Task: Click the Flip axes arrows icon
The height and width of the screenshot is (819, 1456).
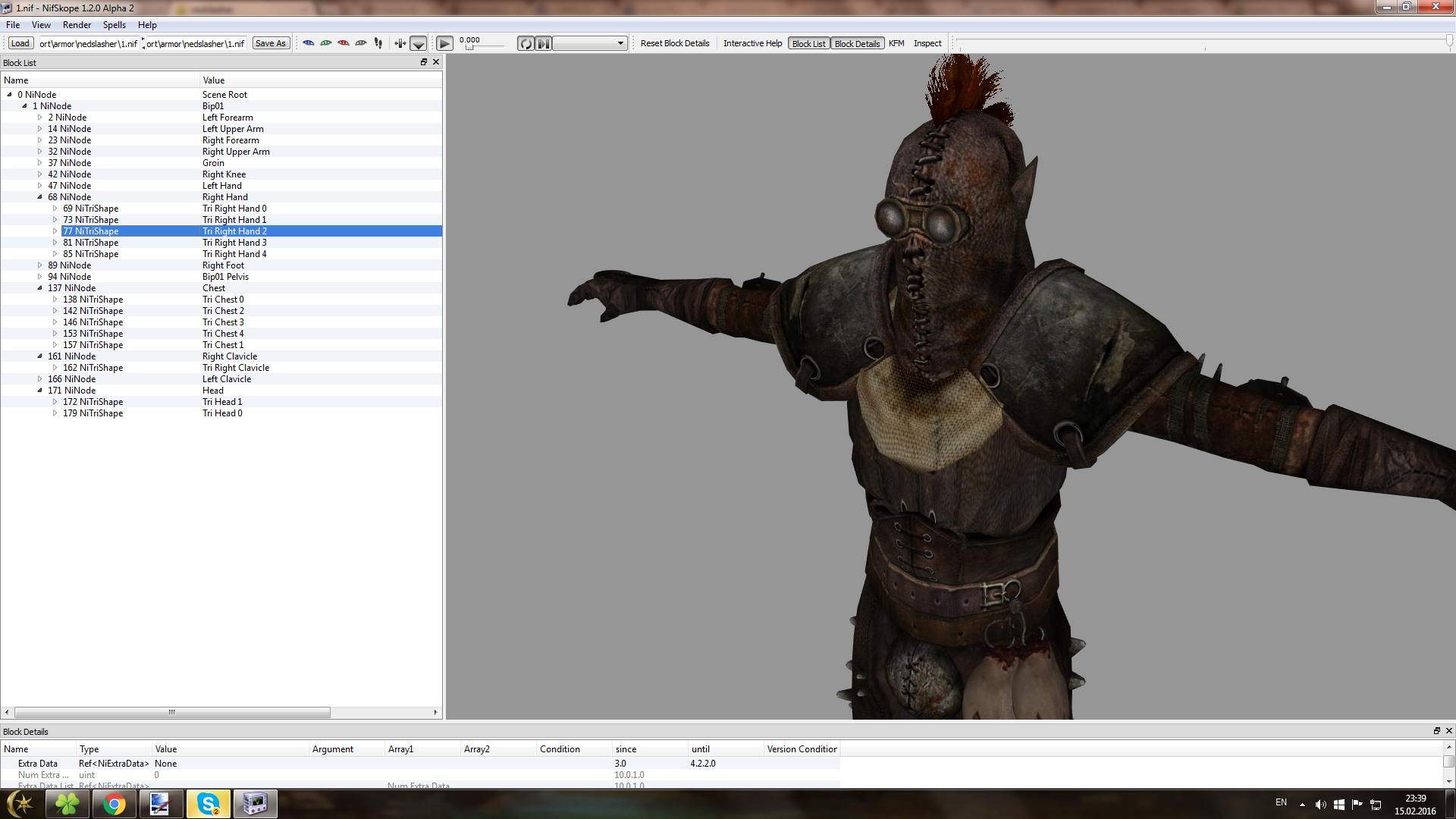Action: click(400, 43)
